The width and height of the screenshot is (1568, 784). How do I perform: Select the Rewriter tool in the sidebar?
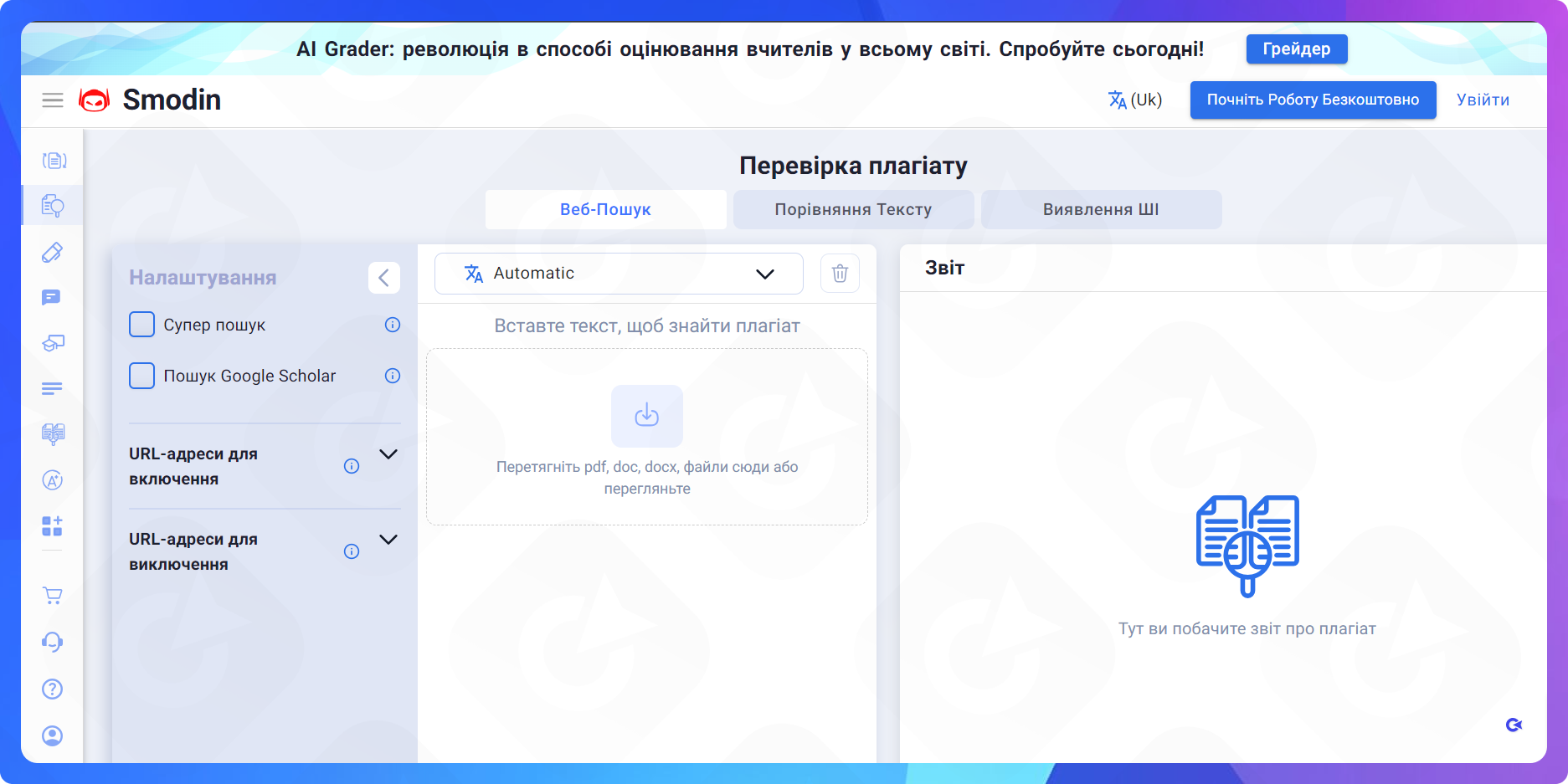[52, 159]
